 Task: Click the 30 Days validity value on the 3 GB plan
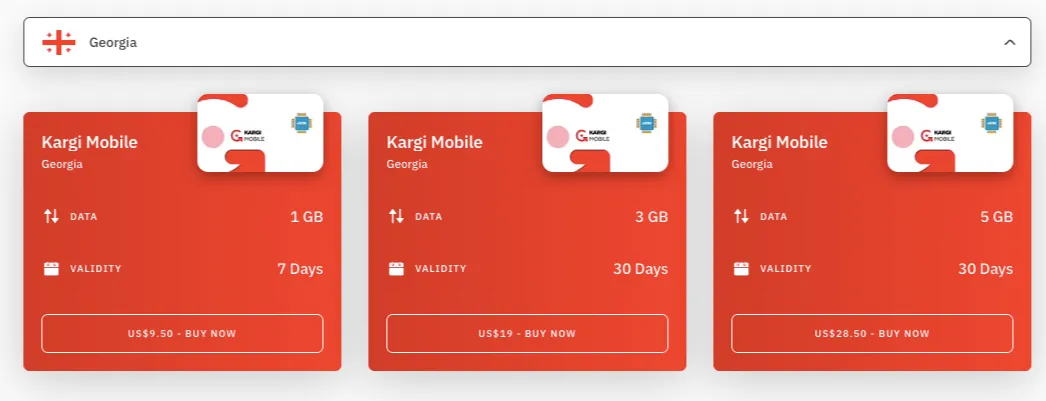click(x=640, y=269)
